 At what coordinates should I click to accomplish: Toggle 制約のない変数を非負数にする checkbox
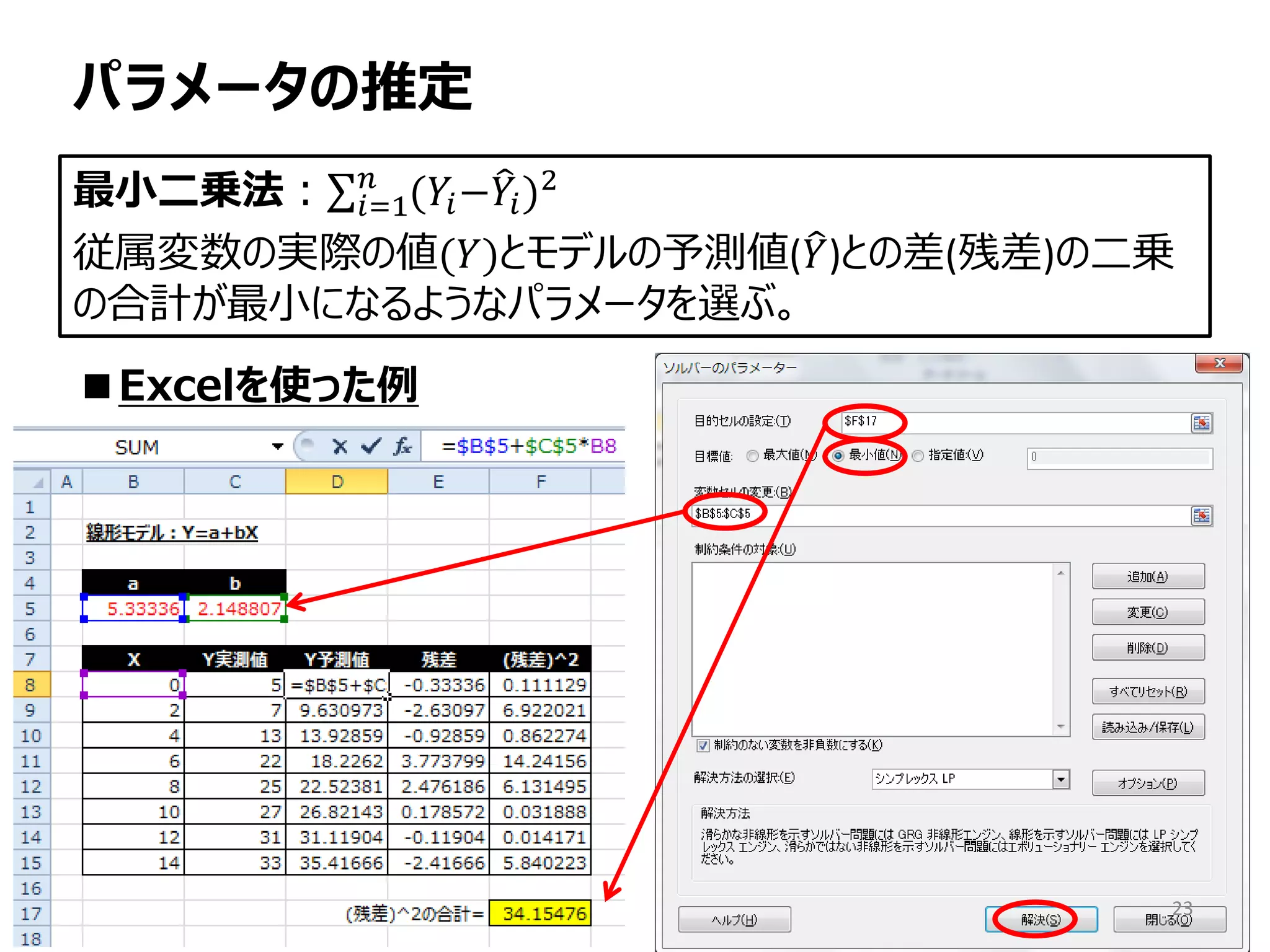pyautogui.click(x=703, y=745)
